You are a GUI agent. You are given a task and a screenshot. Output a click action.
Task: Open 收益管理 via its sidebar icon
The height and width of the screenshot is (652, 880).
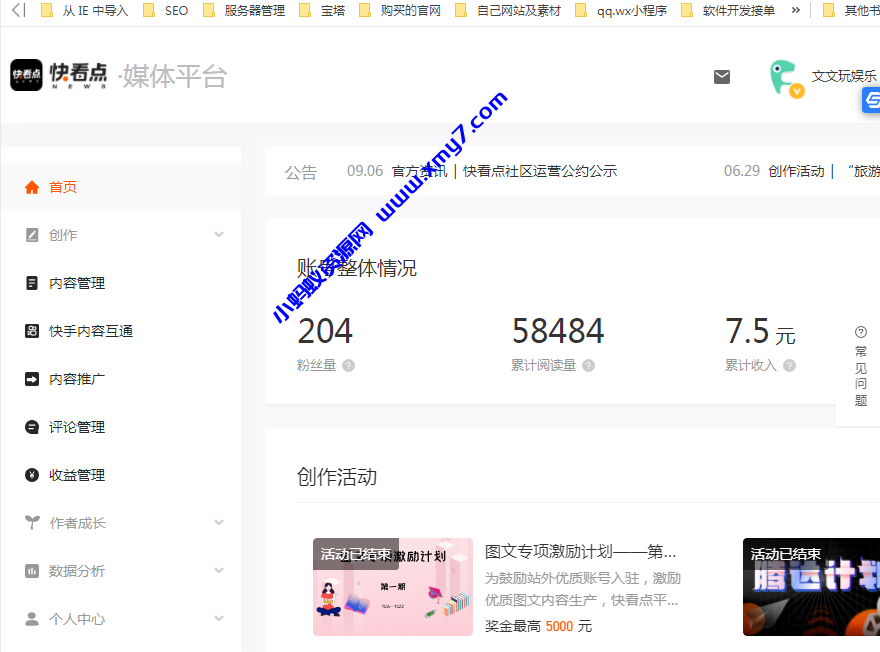(30, 474)
